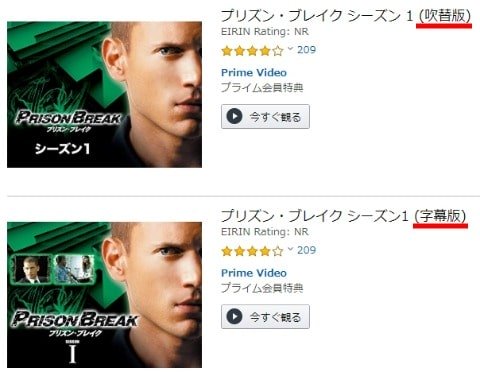Open the 209 reviews link for 字幕版
Screen dimensions: 480x372
coord(306,250)
